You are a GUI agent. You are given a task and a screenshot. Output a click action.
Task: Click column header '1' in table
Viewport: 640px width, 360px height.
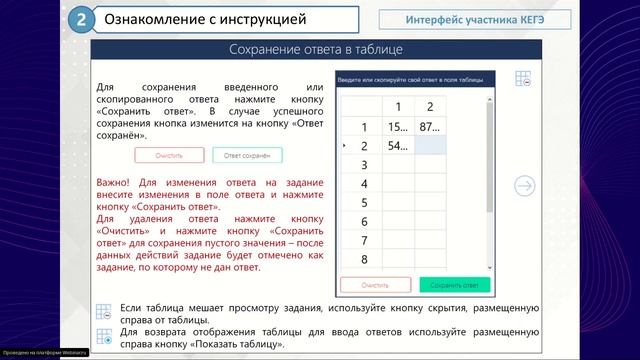398,107
